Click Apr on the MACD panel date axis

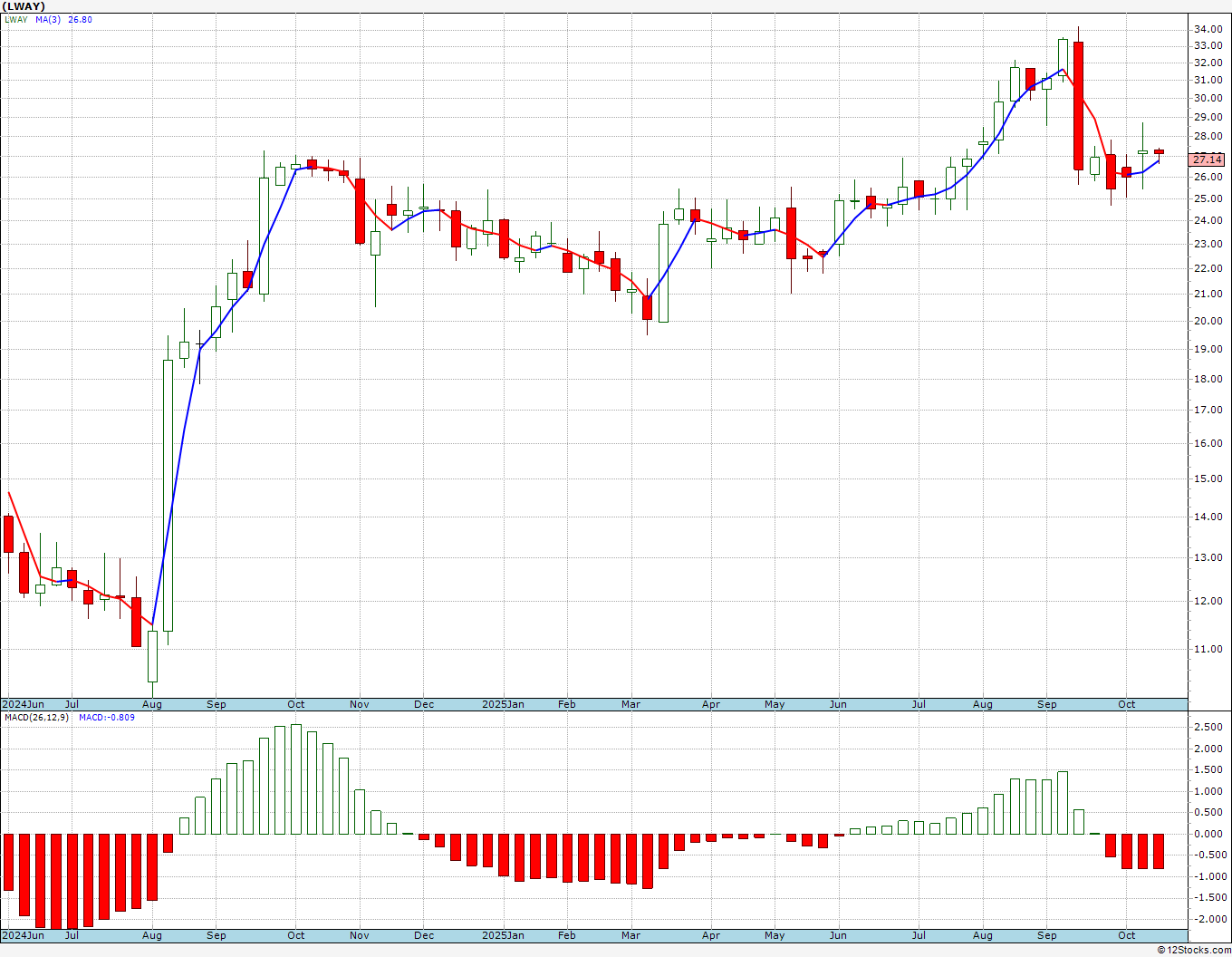click(711, 935)
